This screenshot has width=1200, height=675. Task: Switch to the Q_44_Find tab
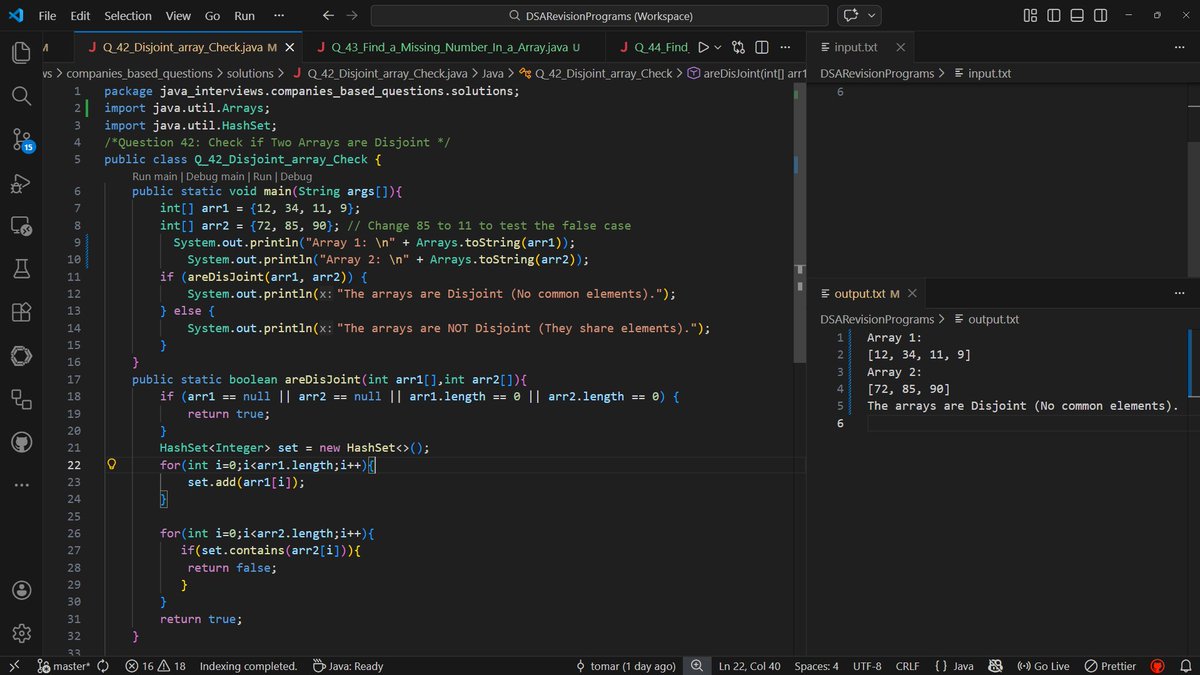(654, 47)
